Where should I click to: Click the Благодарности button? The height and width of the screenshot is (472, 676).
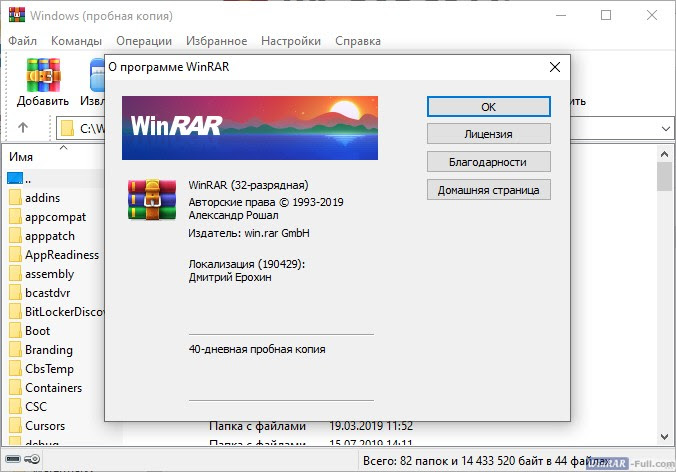pos(489,162)
